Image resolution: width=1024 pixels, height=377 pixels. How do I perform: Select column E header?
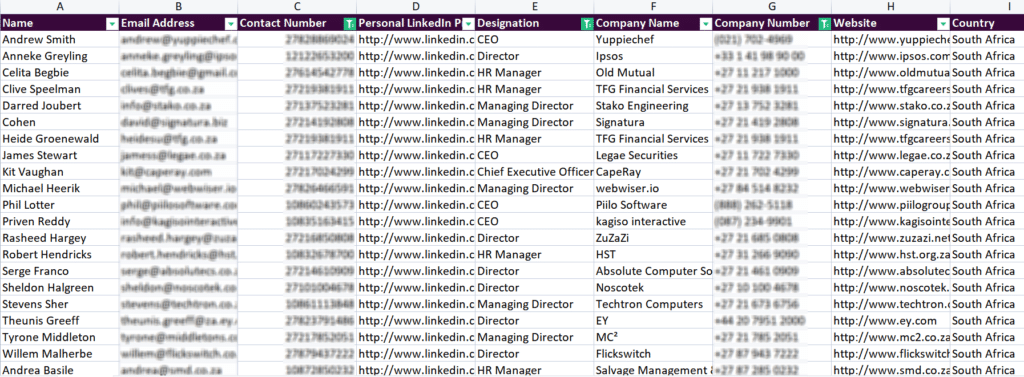[x=535, y=7]
